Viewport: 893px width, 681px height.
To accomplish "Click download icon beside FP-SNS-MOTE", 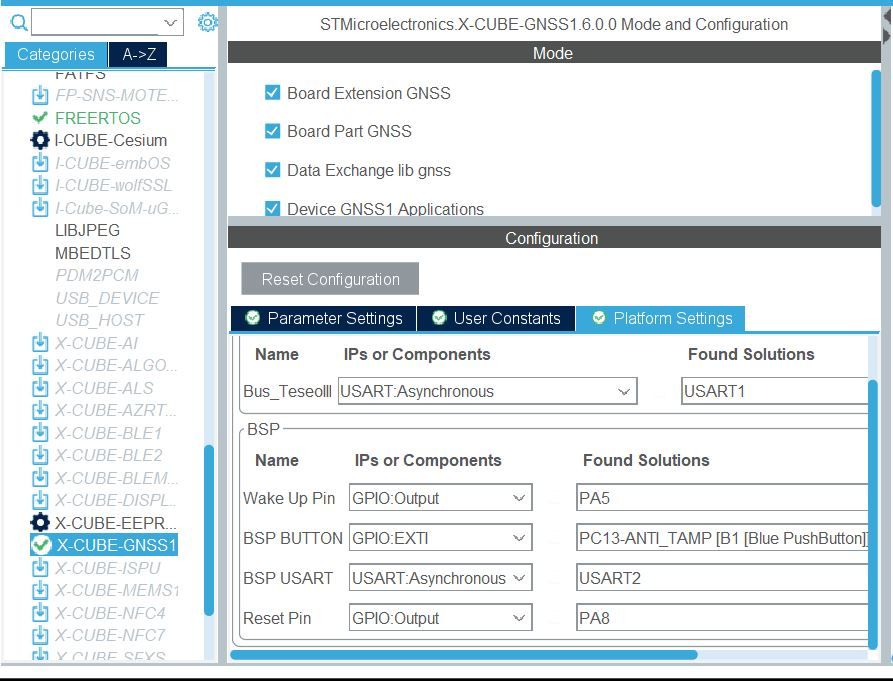I will tap(40, 95).
